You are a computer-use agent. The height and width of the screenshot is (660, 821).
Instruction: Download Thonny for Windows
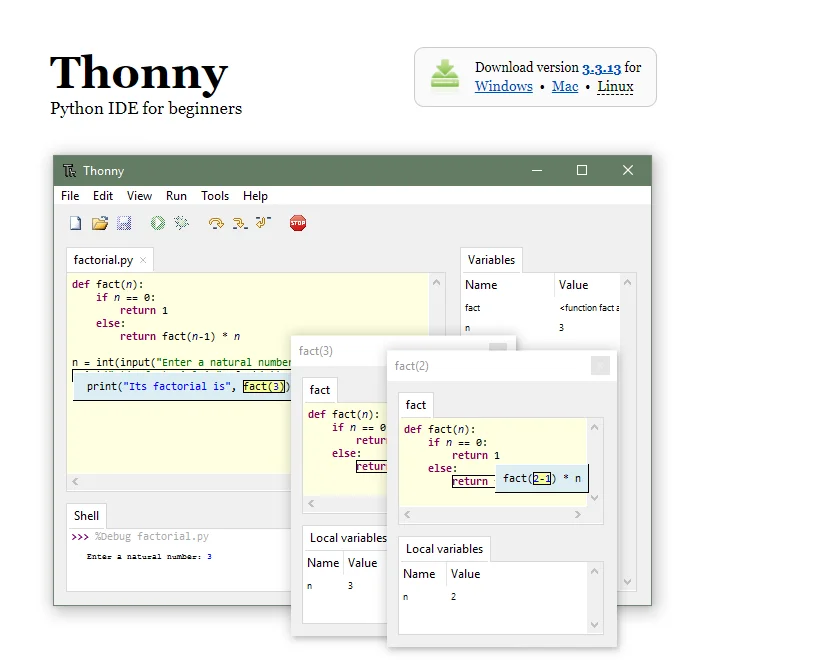tap(504, 86)
